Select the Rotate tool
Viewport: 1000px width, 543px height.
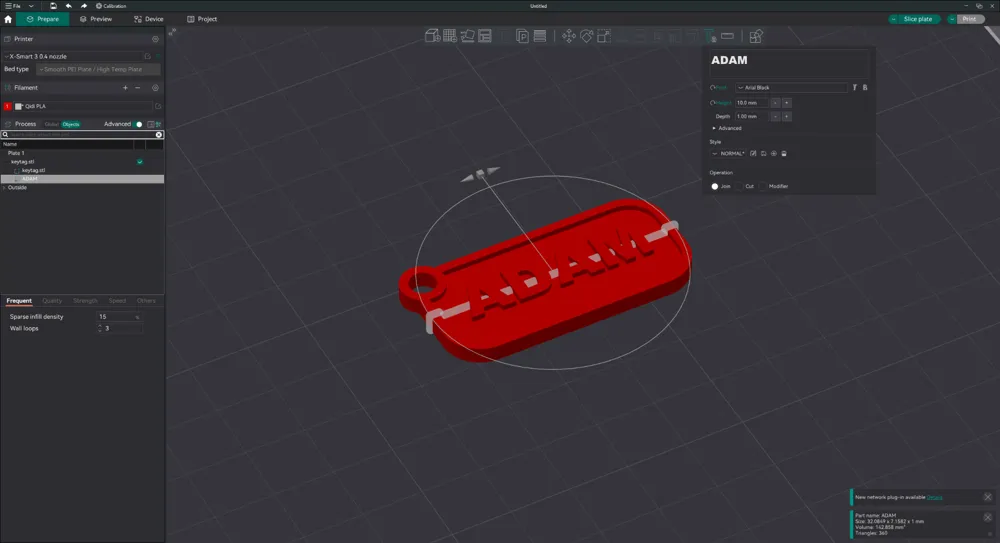[x=587, y=36]
